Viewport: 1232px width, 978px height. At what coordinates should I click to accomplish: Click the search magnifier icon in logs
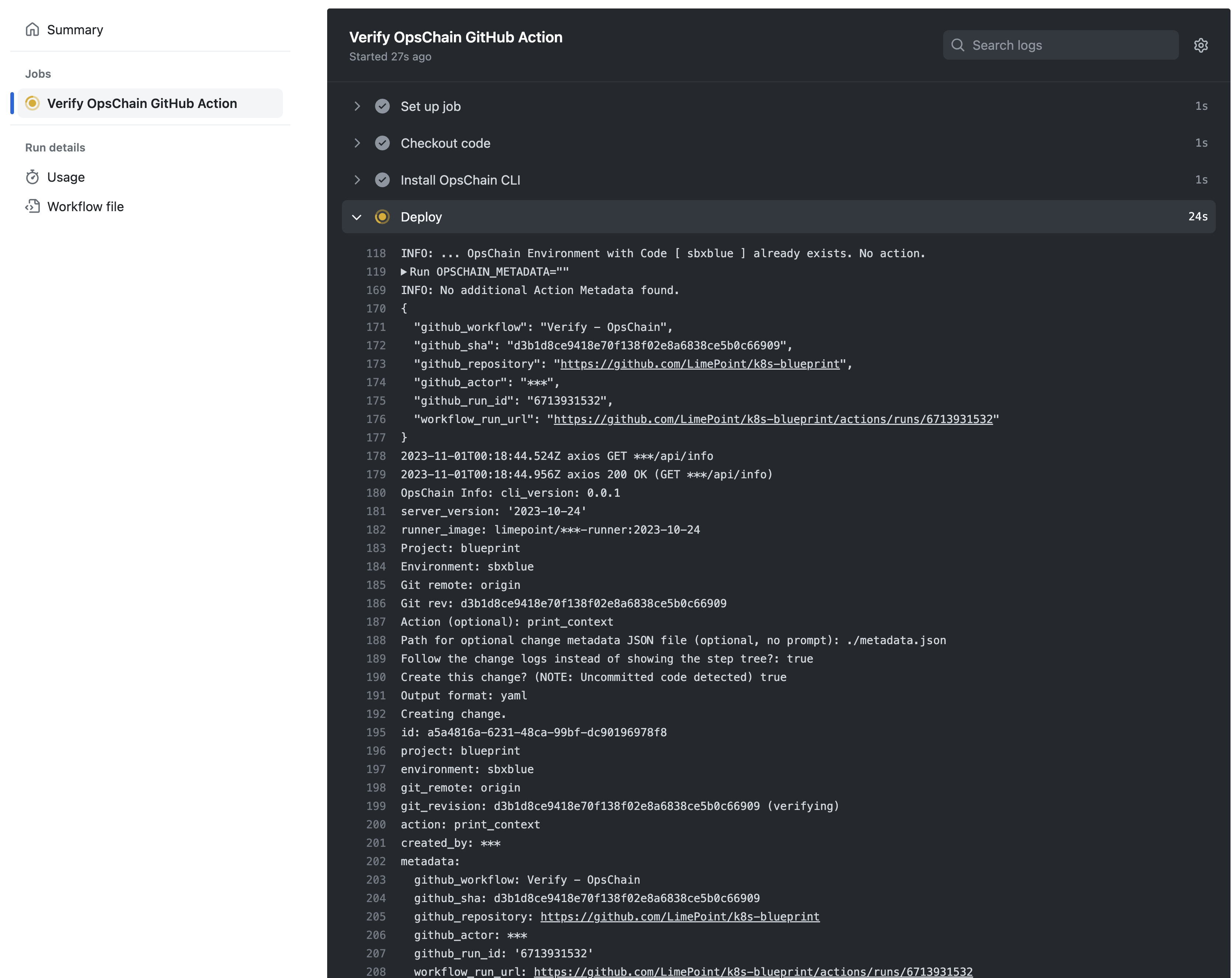point(958,45)
